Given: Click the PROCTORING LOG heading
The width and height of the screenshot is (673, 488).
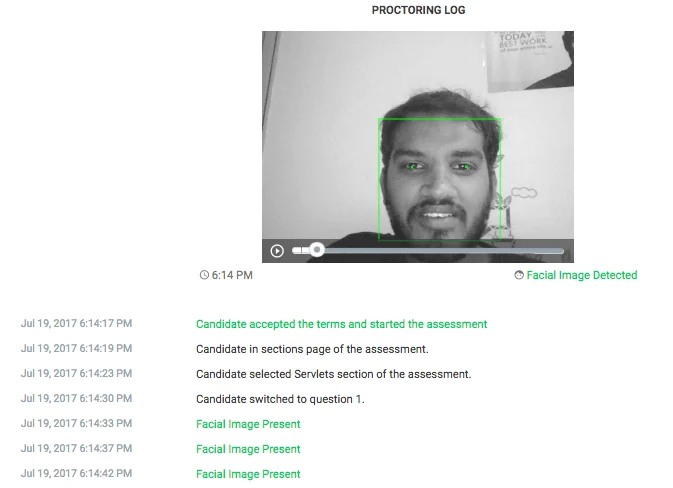Looking at the screenshot, I should point(418,10).
